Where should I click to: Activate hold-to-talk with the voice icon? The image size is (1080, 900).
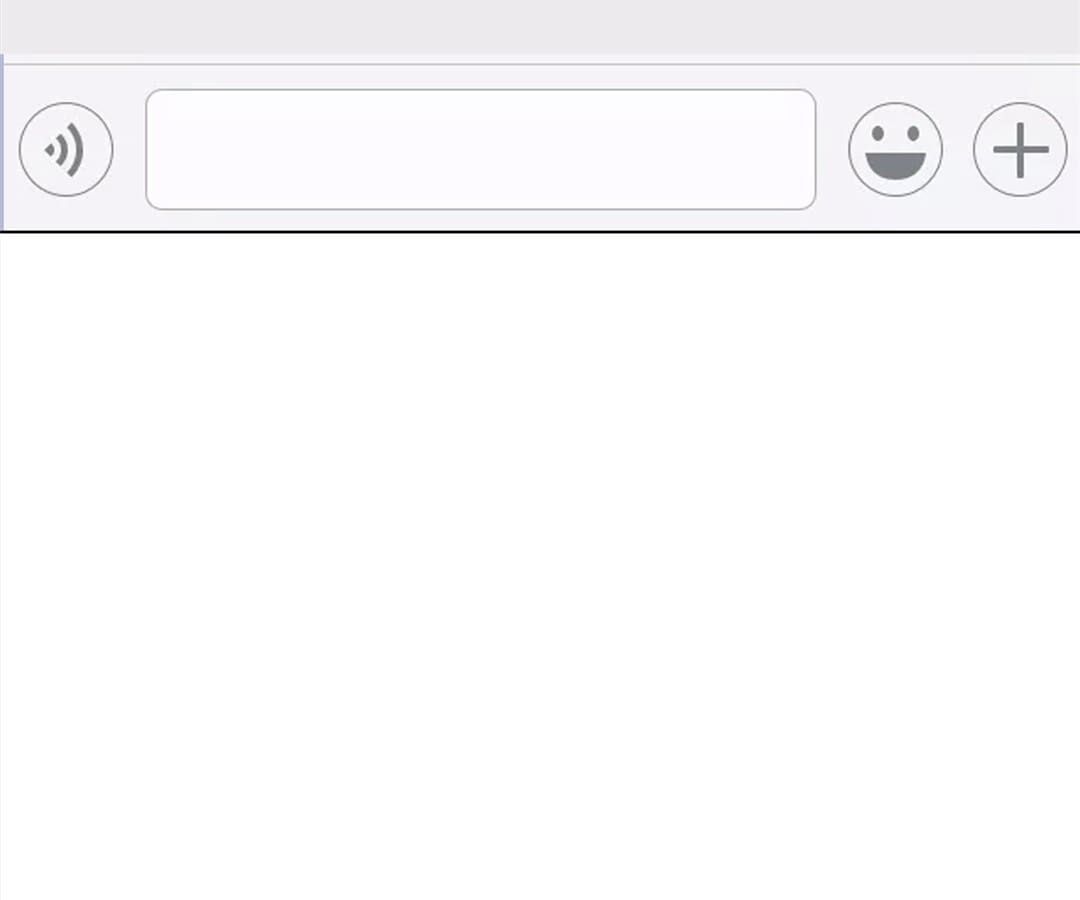[x=66, y=149]
